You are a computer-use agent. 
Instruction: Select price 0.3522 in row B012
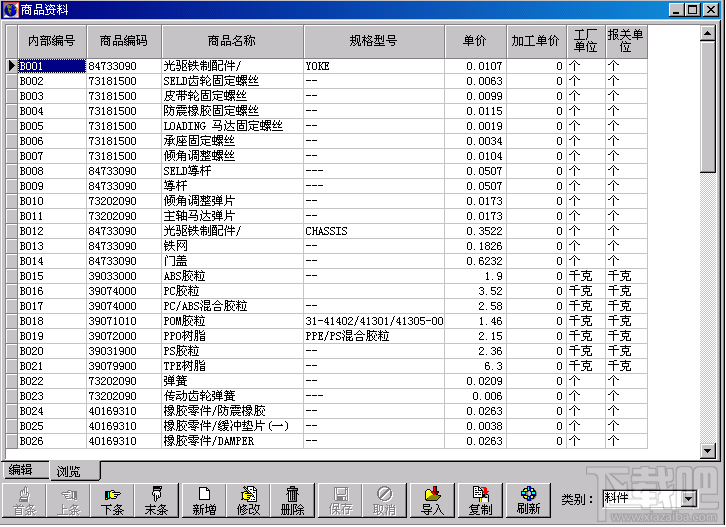pyautogui.click(x=475, y=231)
